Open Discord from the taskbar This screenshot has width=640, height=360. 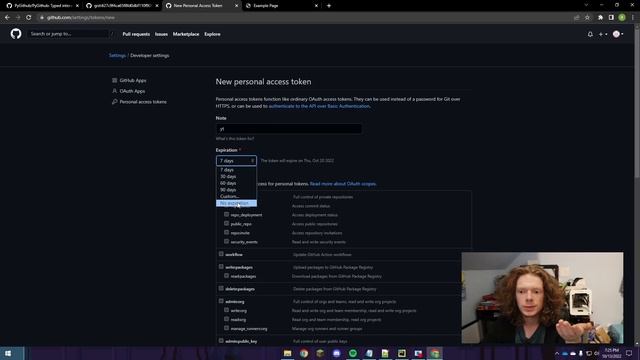(337, 353)
